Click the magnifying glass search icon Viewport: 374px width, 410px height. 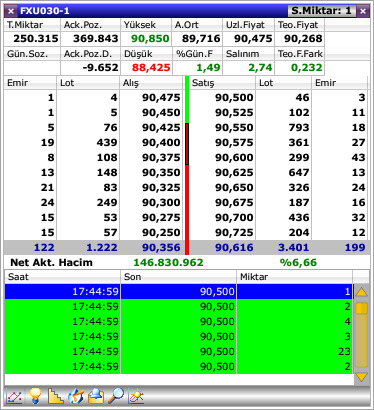point(116,396)
